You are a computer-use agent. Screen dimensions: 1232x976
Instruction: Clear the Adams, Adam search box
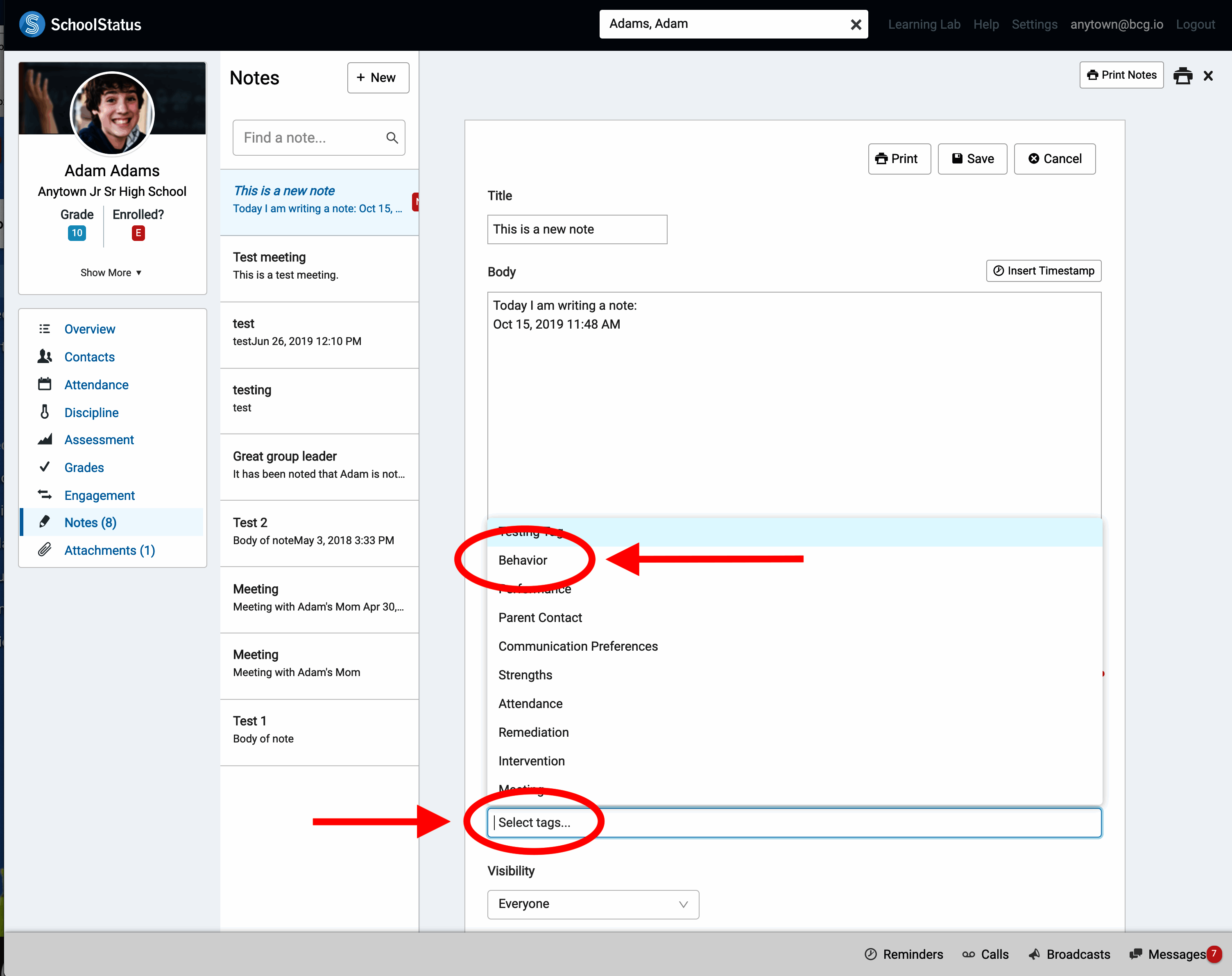pos(855,25)
